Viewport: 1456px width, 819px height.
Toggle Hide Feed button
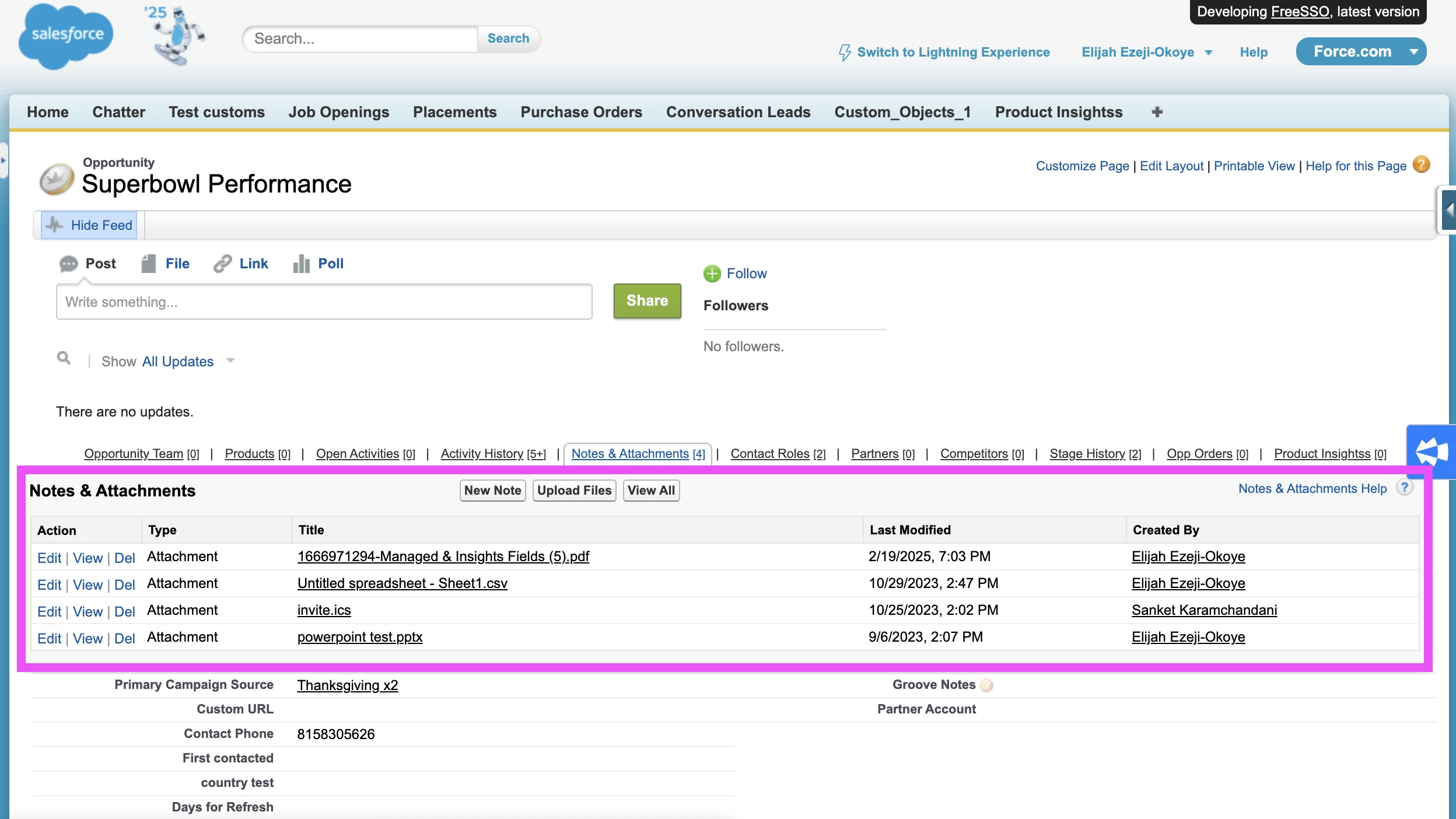point(89,225)
